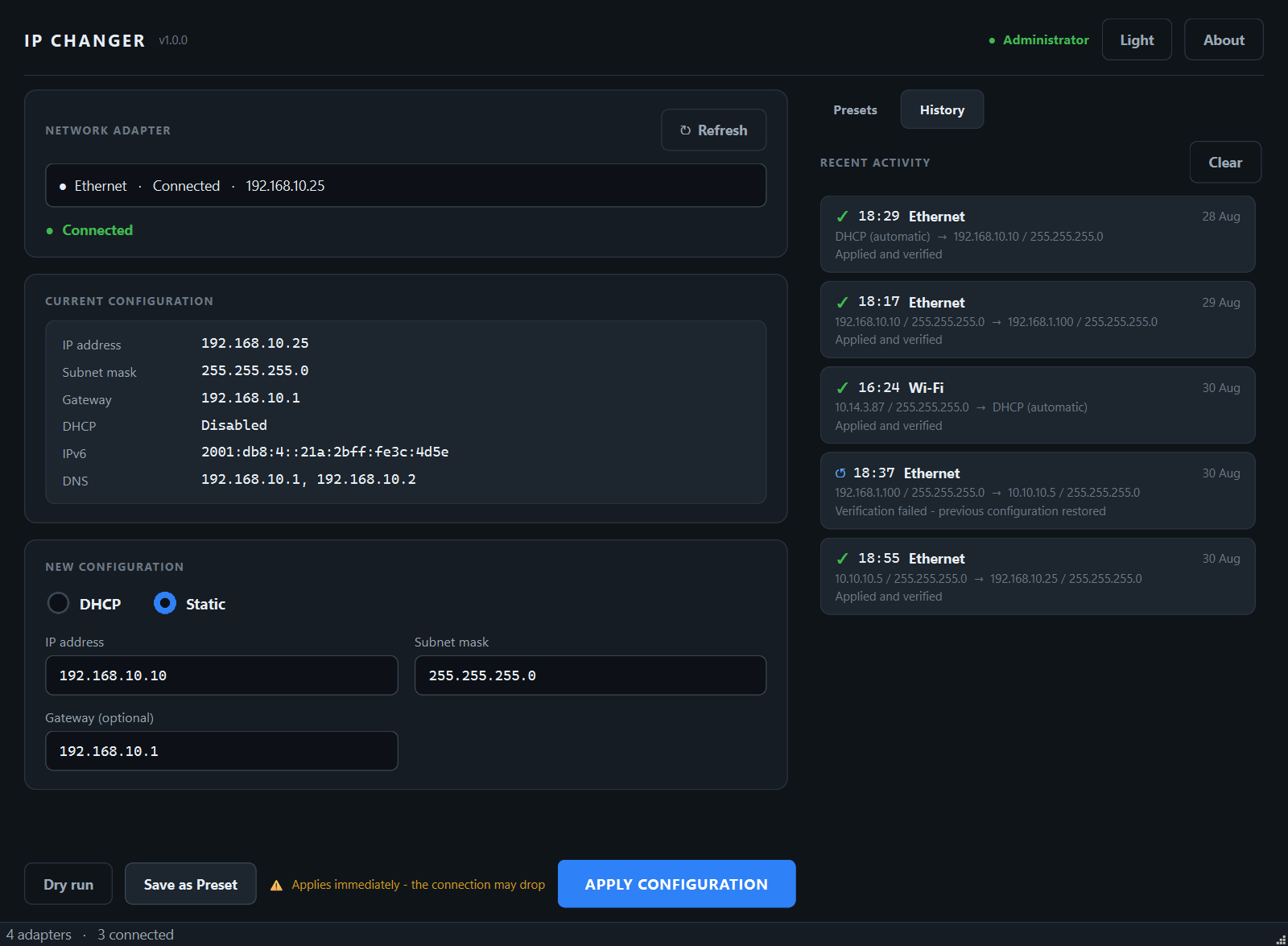Viewport: 1288px width, 946px height.
Task: Open the 18:55 Ethernet history entry
Action: (x=1038, y=576)
